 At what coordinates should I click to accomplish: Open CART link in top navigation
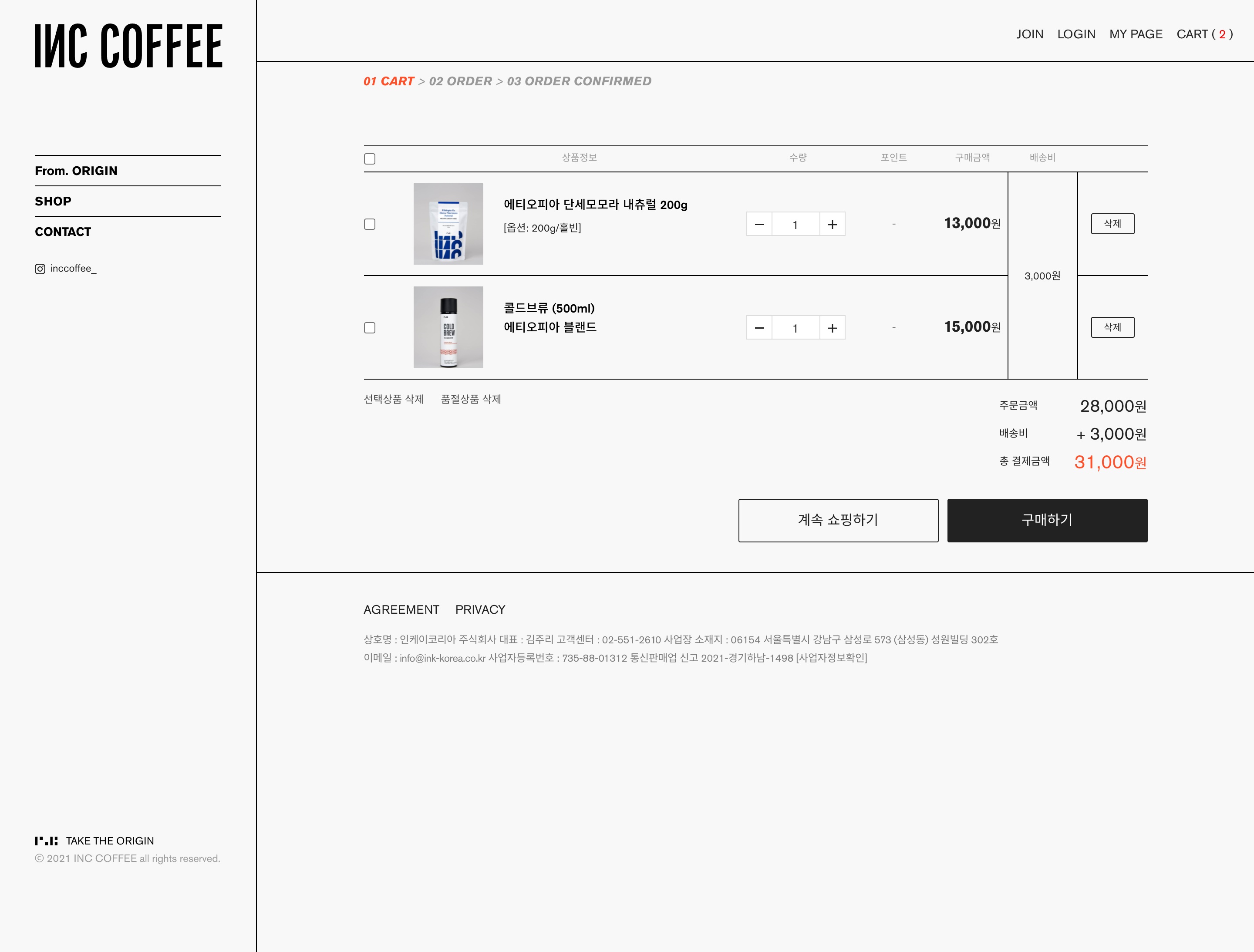1204,34
